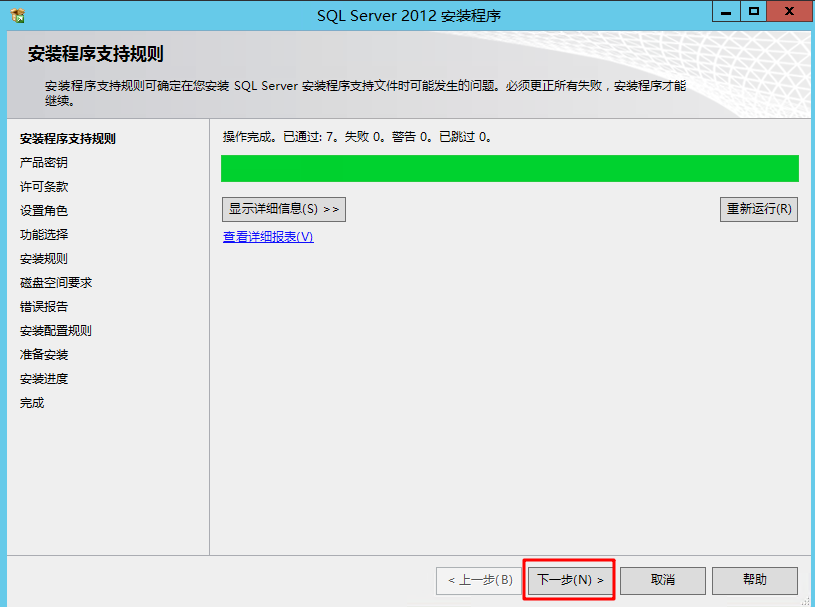The width and height of the screenshot is (815, 607).
Task: Click the 安装程序支持规则 page heading
Action: (x=96, y=54)
